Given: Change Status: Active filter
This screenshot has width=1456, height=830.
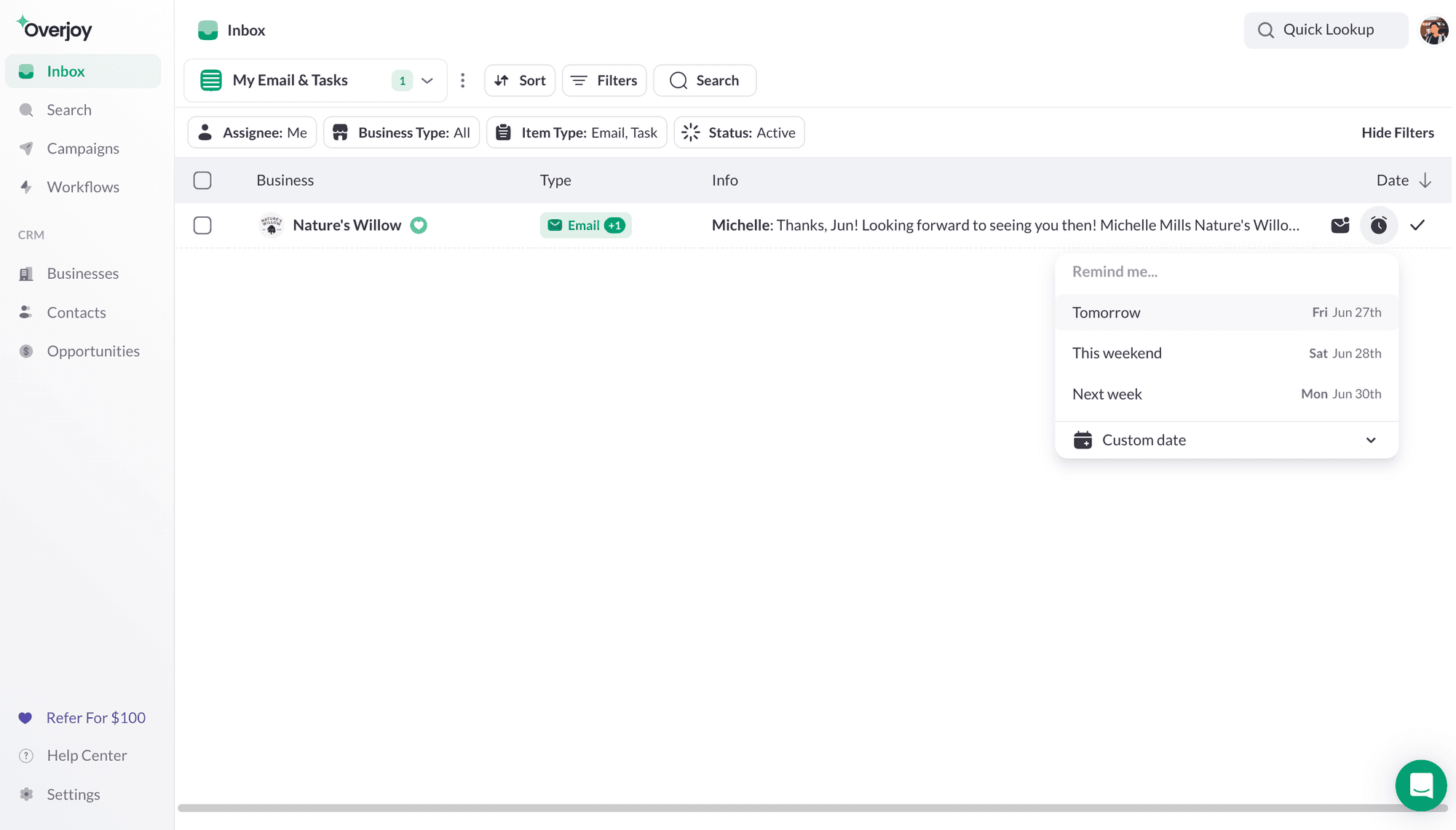Looking at the screenshot, I should [x=739, y=133].
